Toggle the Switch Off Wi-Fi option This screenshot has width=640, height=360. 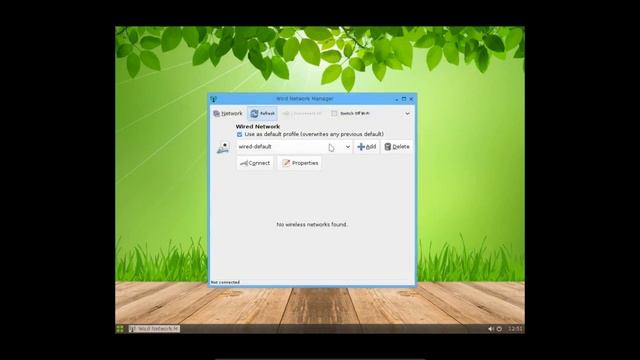(x=350, y=113)
